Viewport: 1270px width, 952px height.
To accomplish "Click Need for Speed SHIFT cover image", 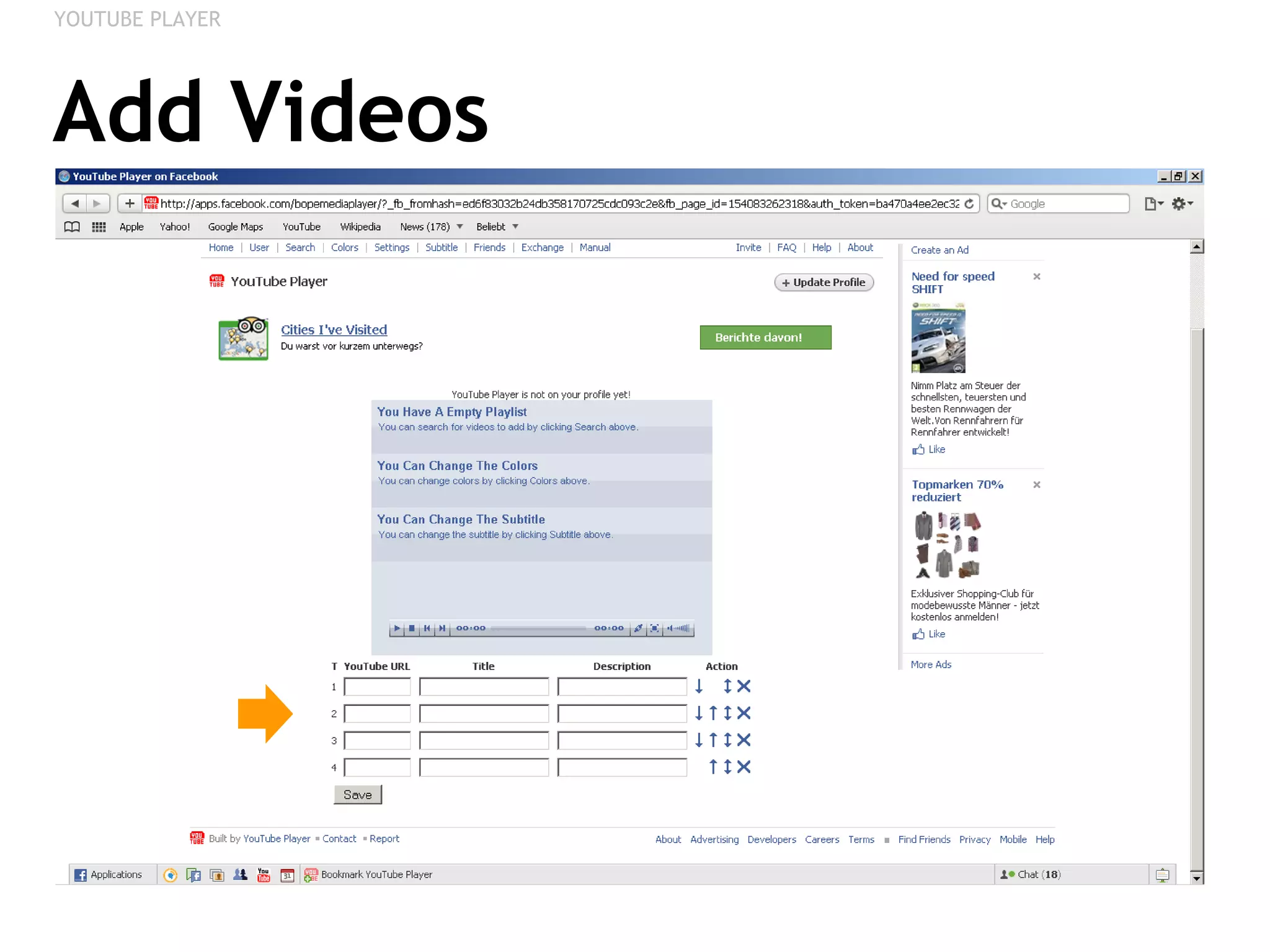I will [938, 338].
